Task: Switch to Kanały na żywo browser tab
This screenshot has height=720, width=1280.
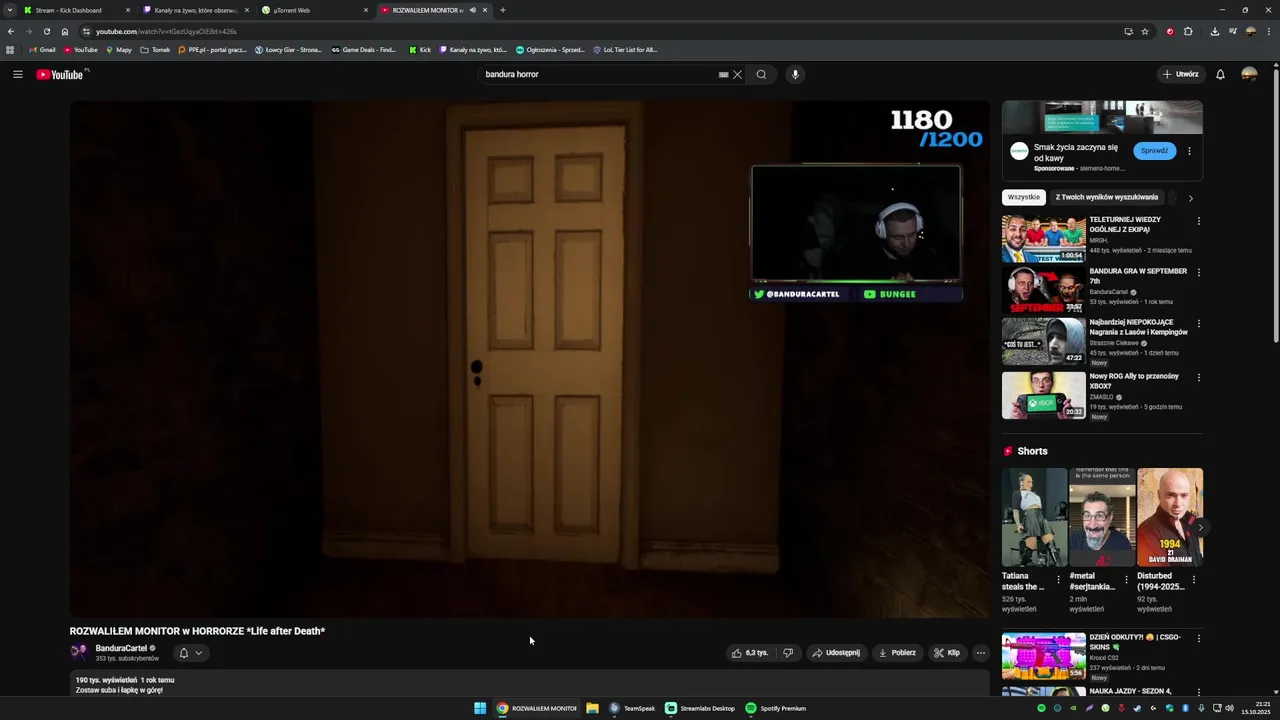Action: [x=195, y=10]
